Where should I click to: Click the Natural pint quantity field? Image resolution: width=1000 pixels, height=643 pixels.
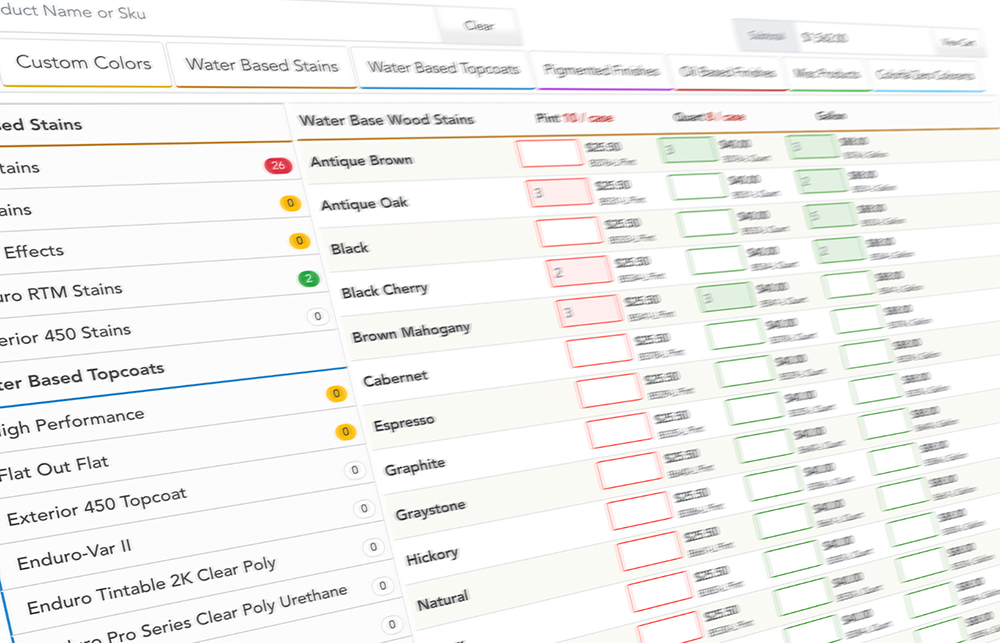point(649,553)
